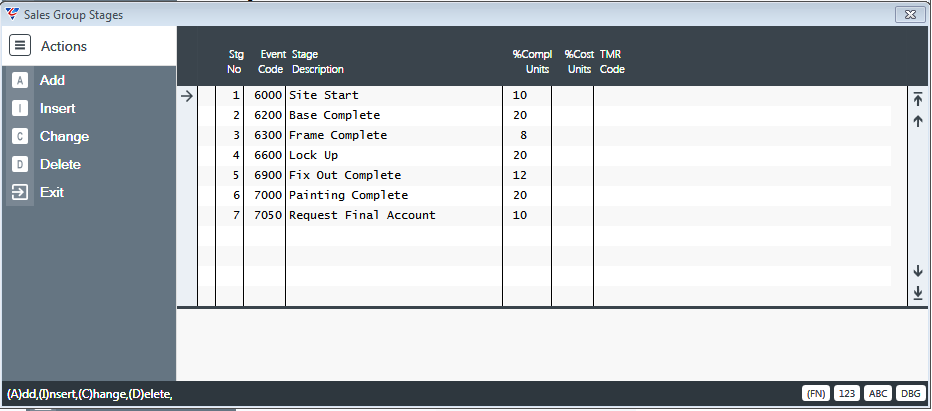Click the D key icon for Delete

(20, 164)
